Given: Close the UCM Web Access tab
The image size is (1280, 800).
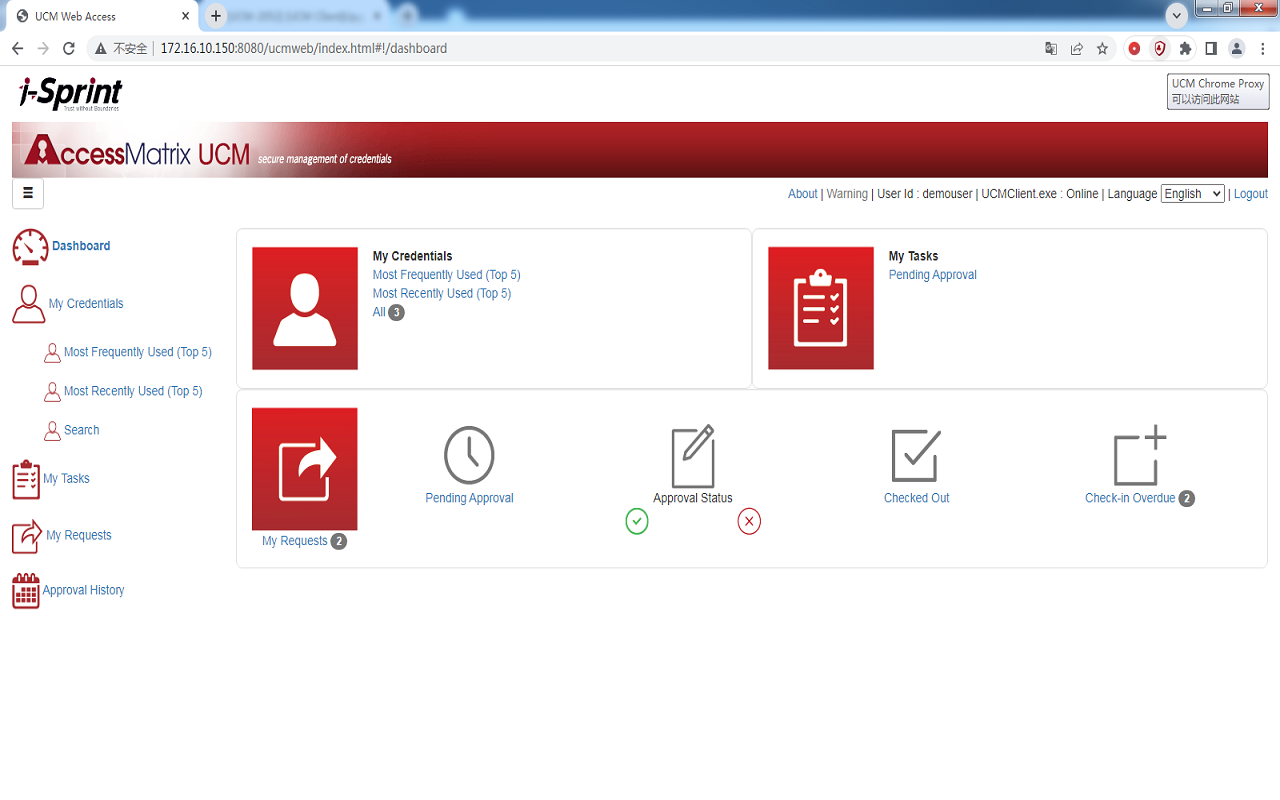Looking at the screenshot, I should [x=185, y=16].
